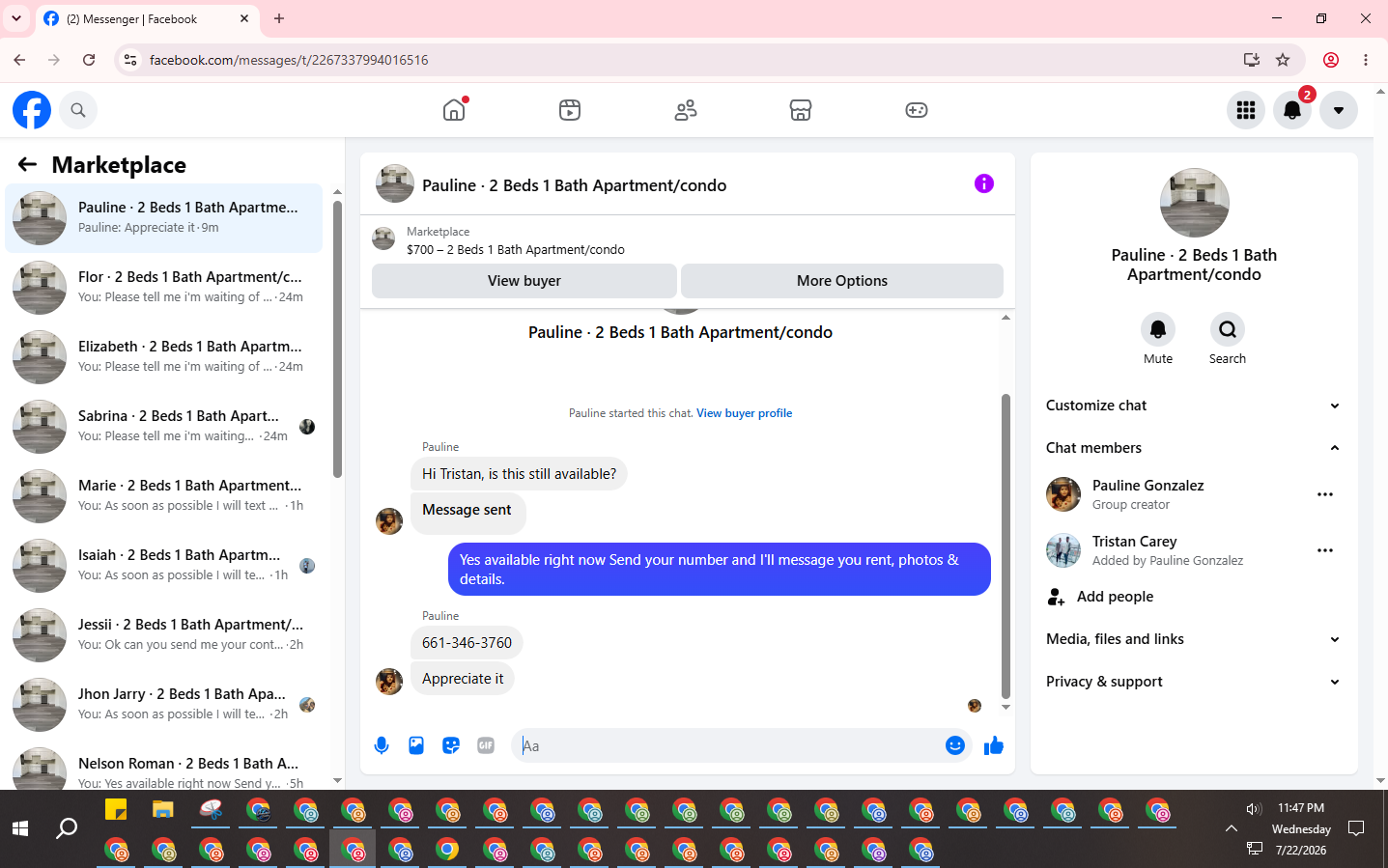Image resolution: width=1388 pixels, height=868 pixels.
Task: Open the Jhon Jarry conversation in chat list
Action: point(164,705)
